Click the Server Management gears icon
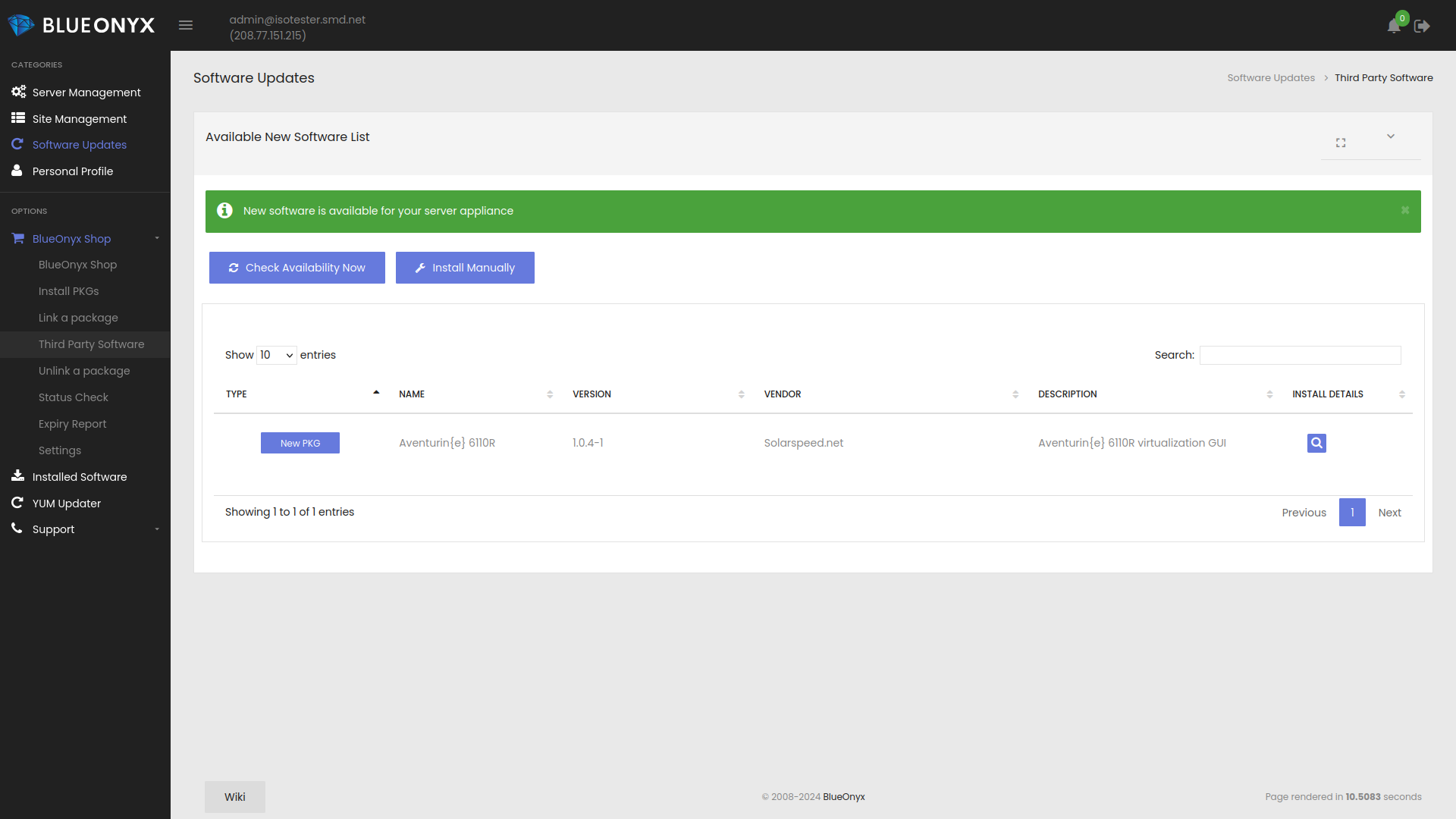The image size is (1456, 819). [18, 92]
